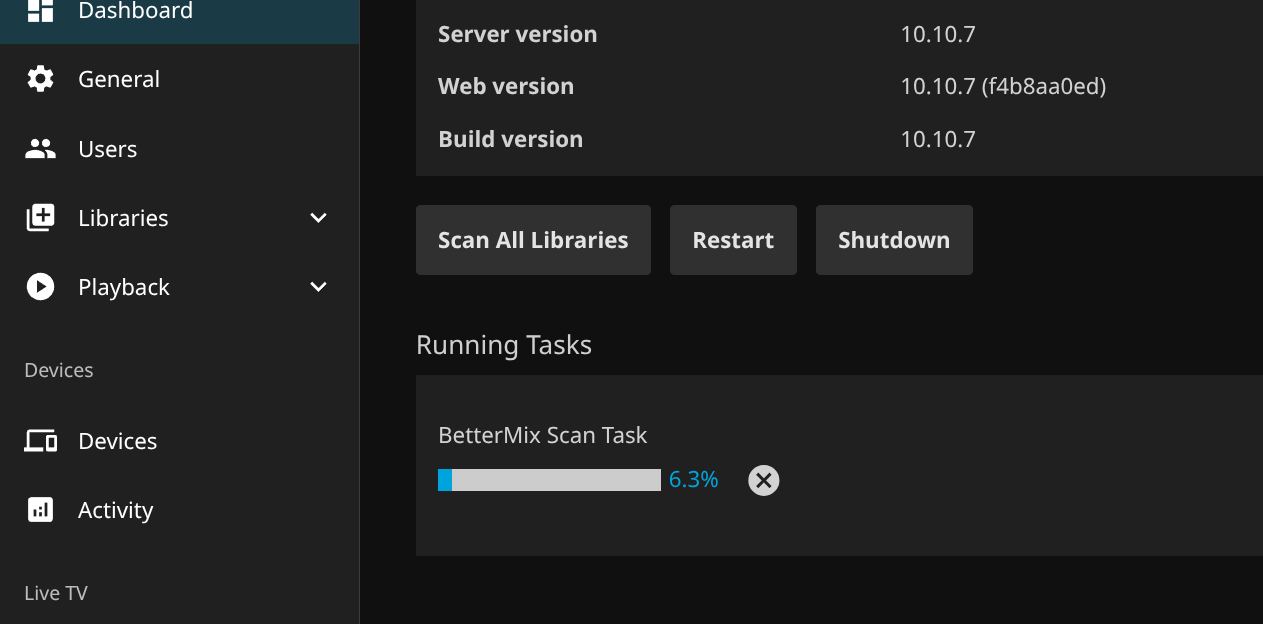
Task: Select the Devices text label in sidebar
Action: (117, 441)
